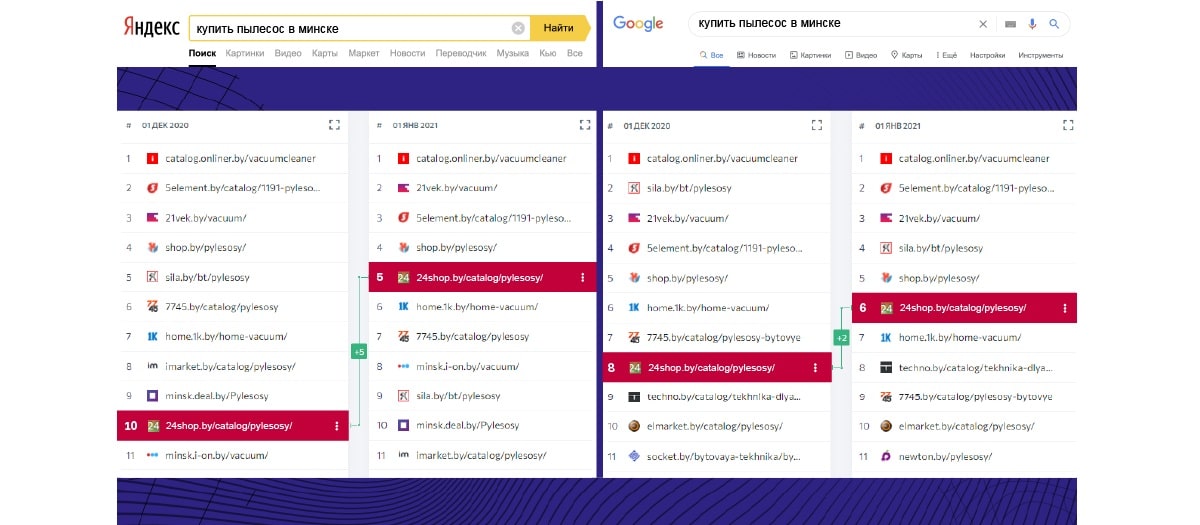The width and height of the screenshot is (1200, 525).
Task: Open the Yandex Музыка tab
Action: [513, 53]
